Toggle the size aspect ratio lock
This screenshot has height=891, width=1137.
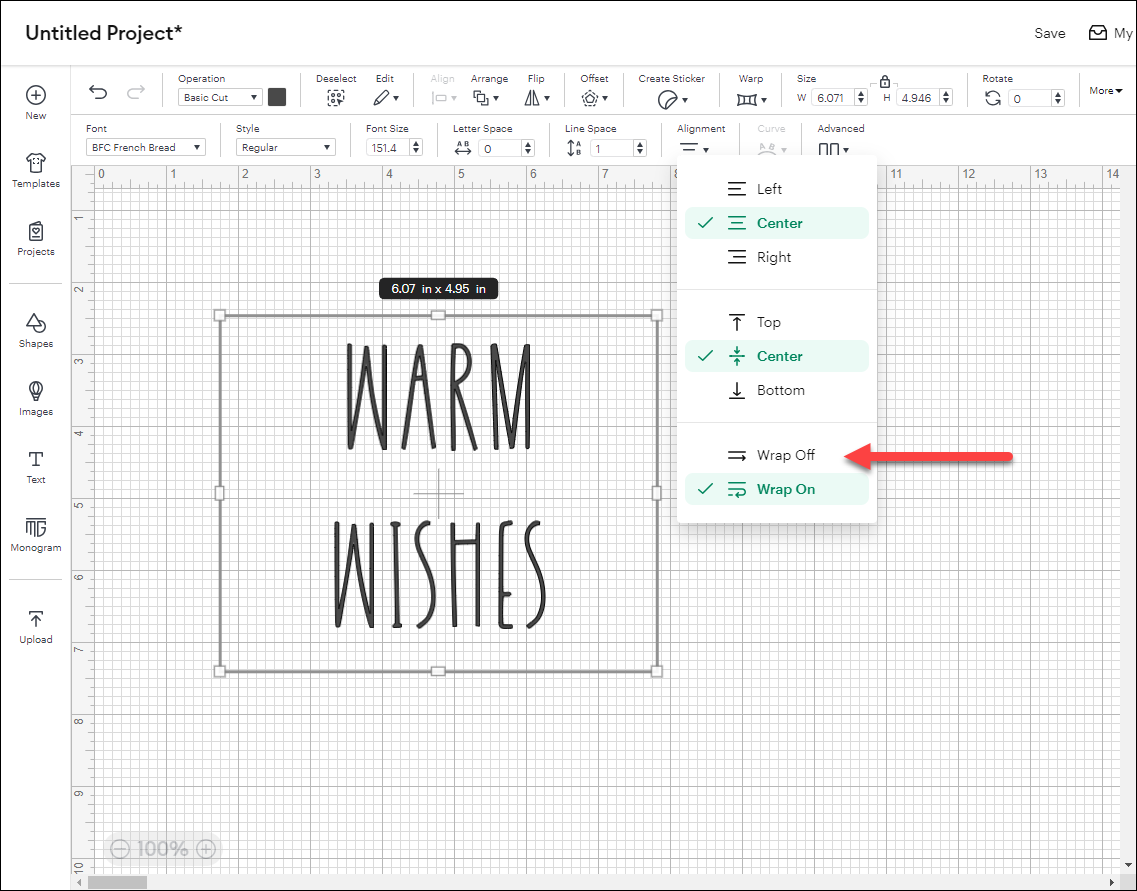[884, 82]
